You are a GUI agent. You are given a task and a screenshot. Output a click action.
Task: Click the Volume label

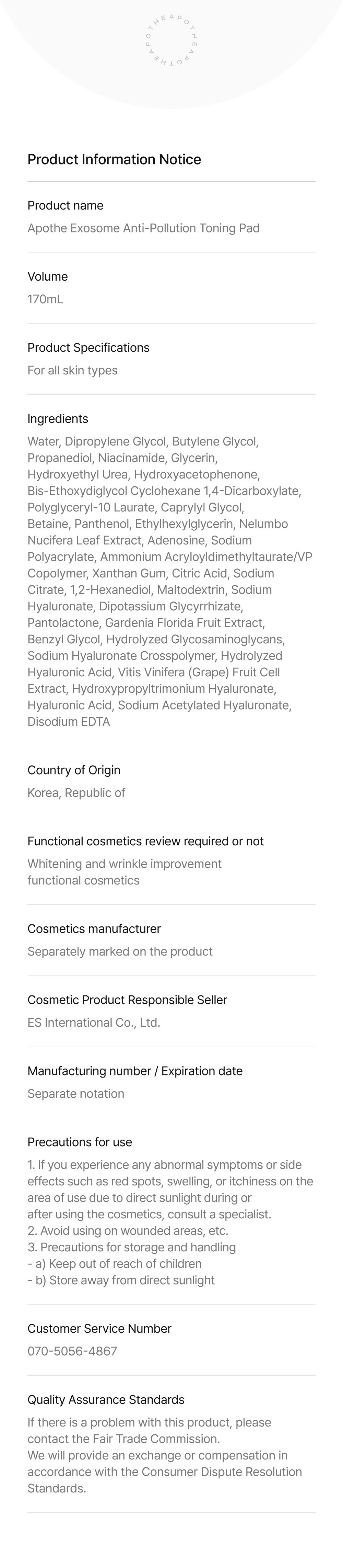(x=47, y=277)
